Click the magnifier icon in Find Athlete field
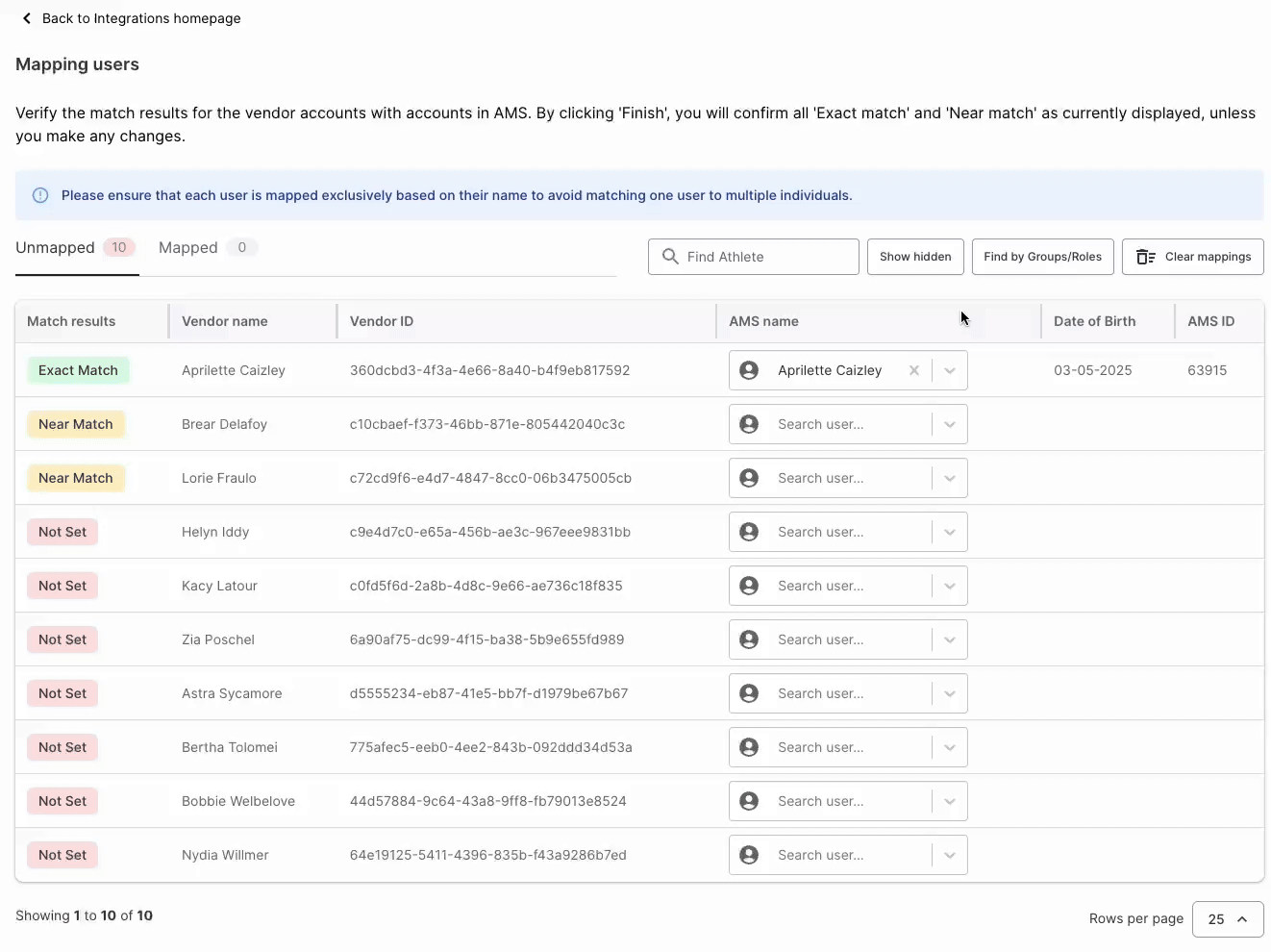The image size is (1271, 952). 671,256
